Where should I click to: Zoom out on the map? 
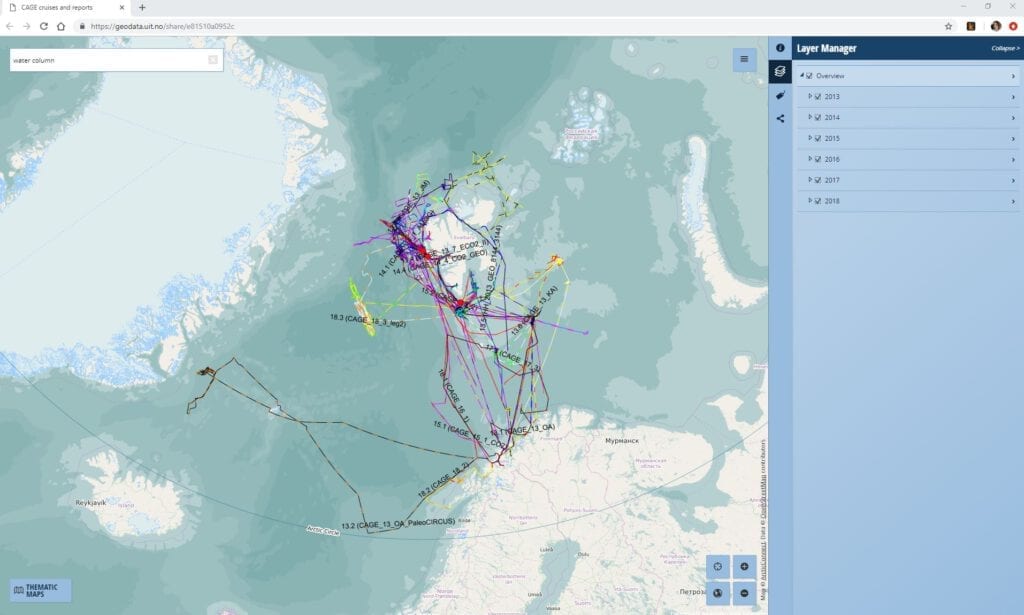point(744,593)
